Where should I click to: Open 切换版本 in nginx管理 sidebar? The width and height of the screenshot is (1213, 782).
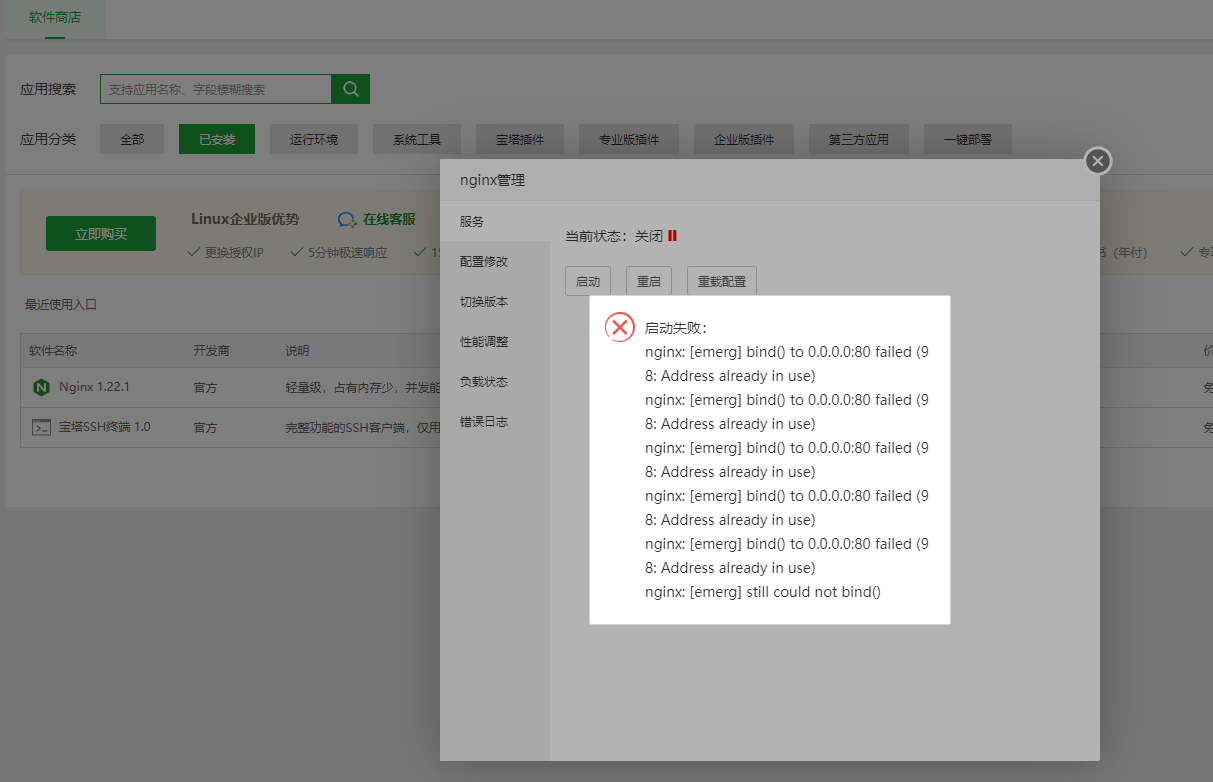coord(495,301)
